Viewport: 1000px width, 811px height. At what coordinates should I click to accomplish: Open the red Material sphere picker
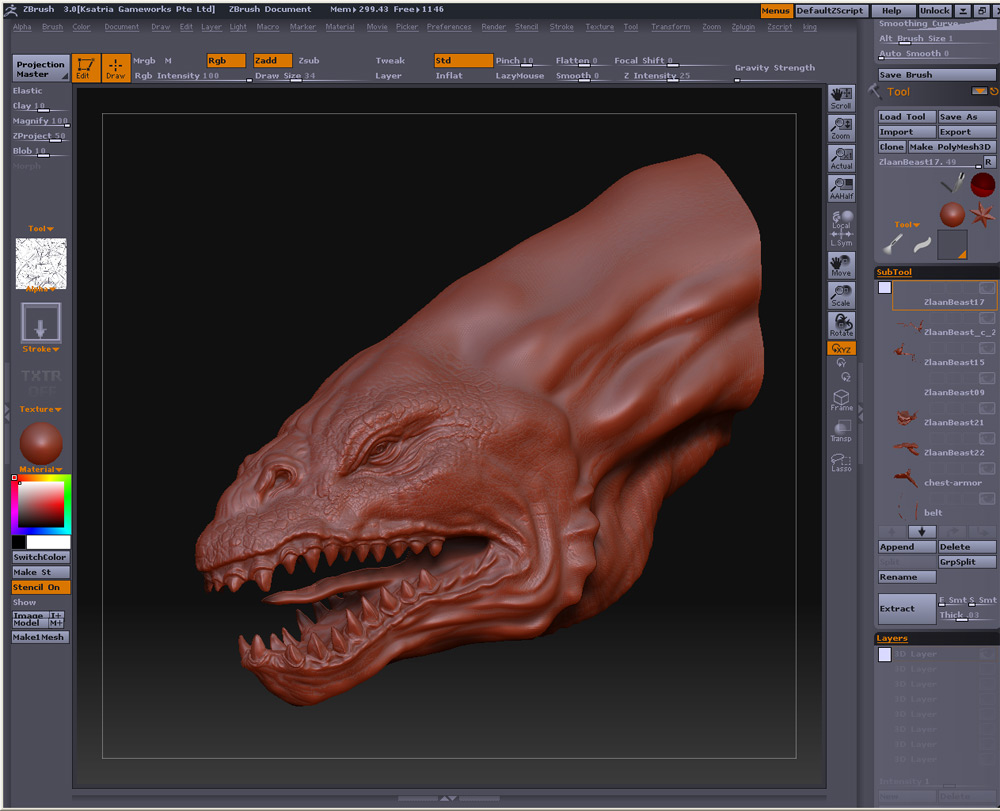pos(41,444)
